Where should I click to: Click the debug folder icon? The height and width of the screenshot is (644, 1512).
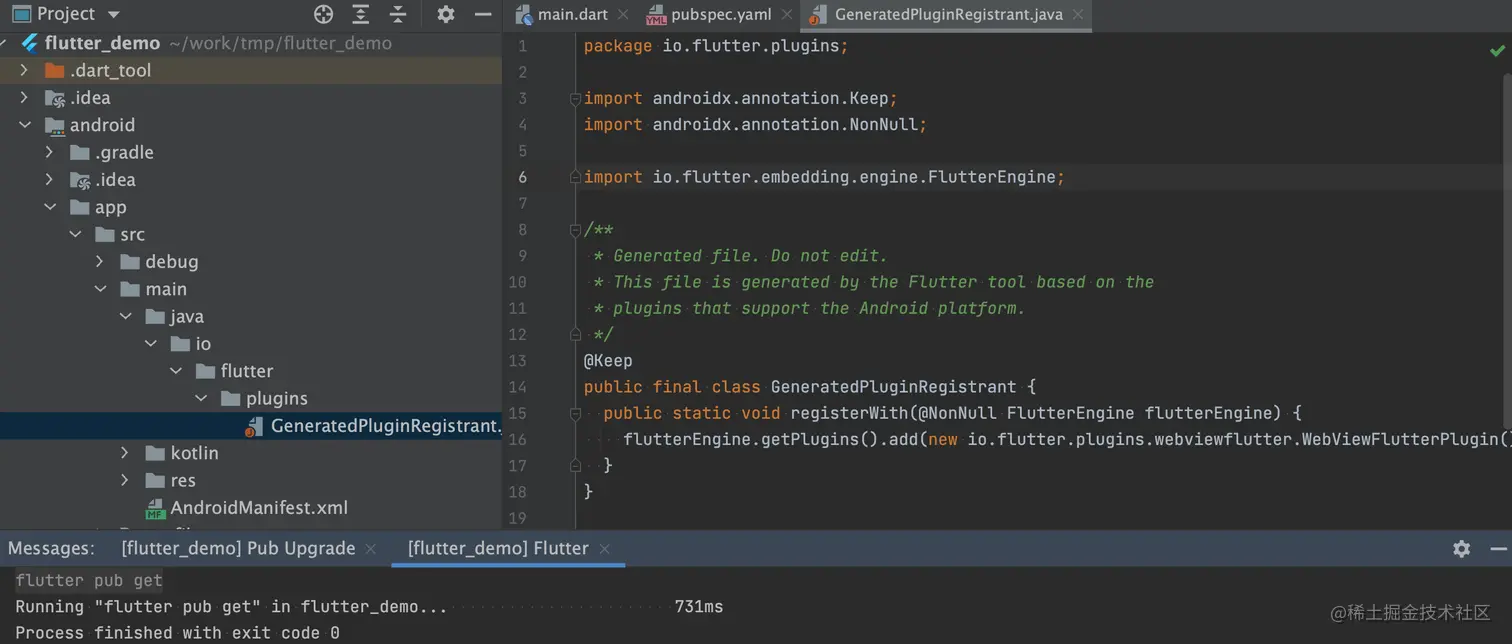coord(130,261)
